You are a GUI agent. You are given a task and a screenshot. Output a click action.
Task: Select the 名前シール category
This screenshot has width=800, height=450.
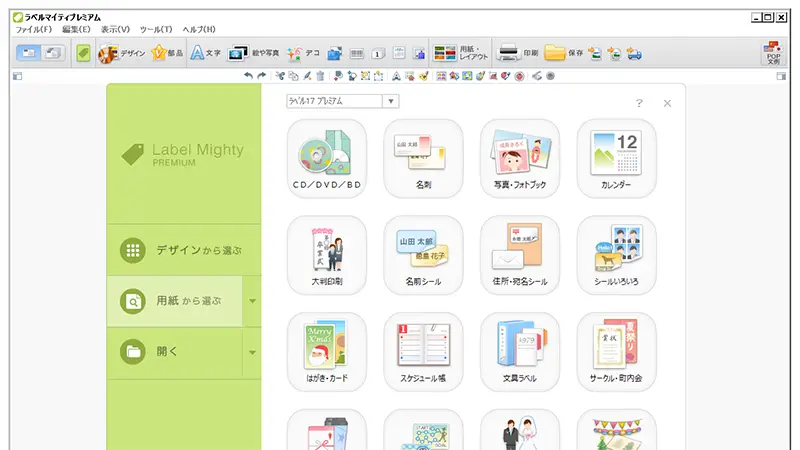tap(423, 255)
